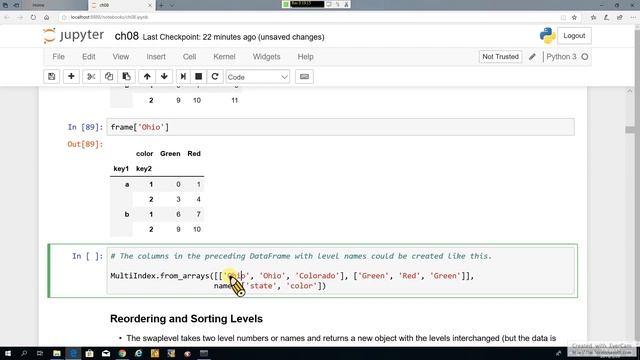Insert a cell below with plus icon

coord(71,76)
